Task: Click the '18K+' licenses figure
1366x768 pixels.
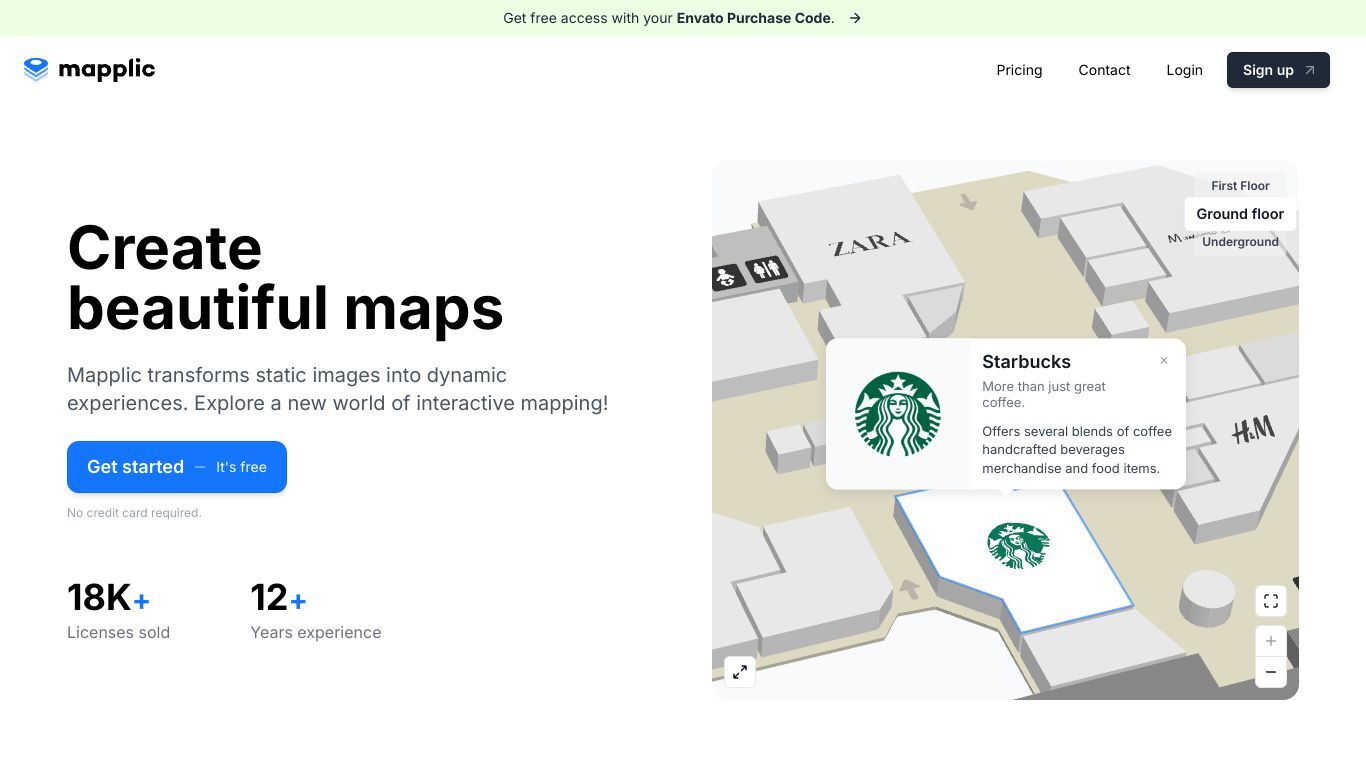Action: click(108, 598)
